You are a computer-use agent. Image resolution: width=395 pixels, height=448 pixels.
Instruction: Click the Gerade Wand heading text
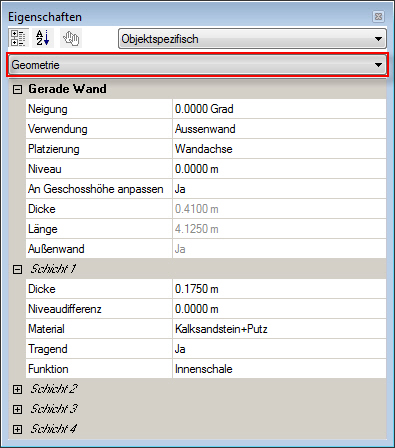tap(67, 89)
